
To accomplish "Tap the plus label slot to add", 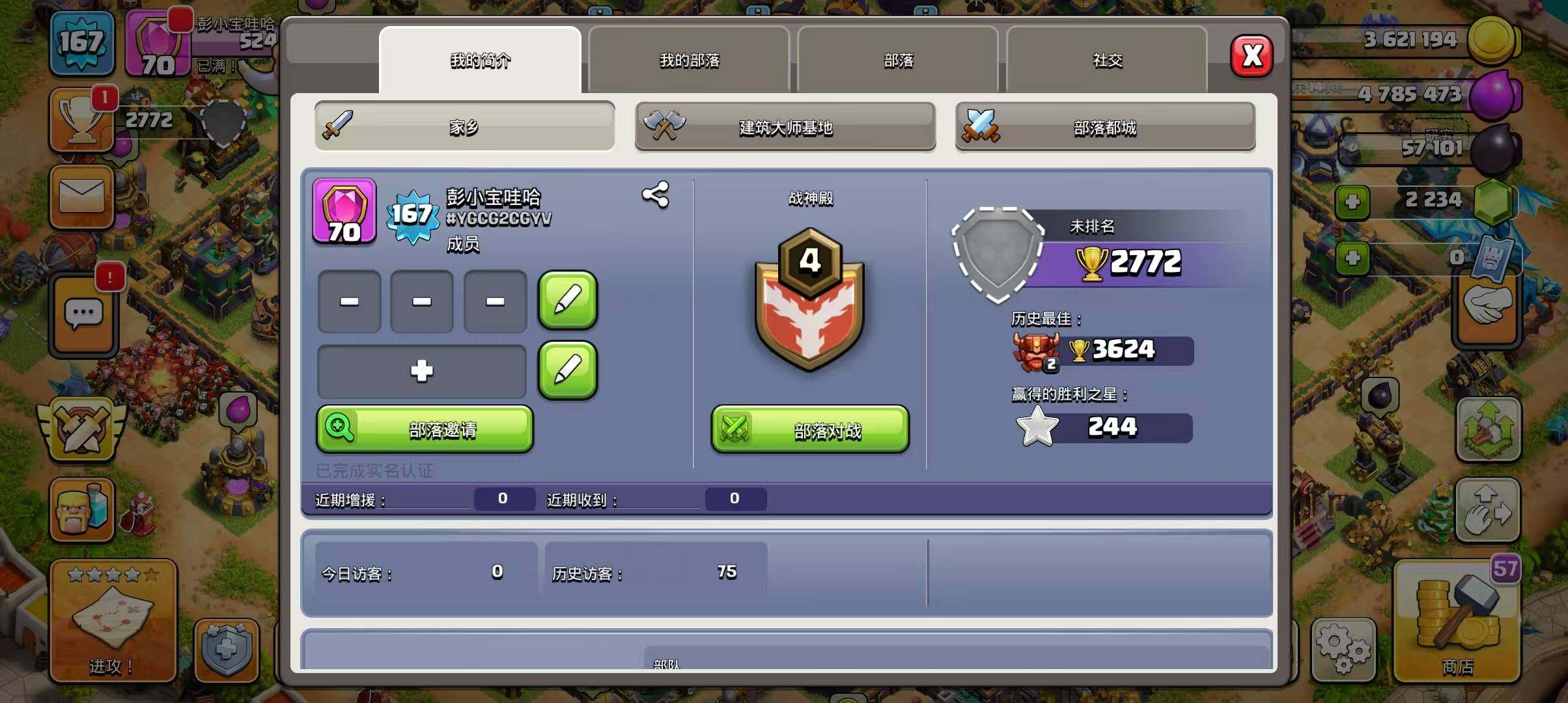I will pyautogui.click(x=422, y=371).
